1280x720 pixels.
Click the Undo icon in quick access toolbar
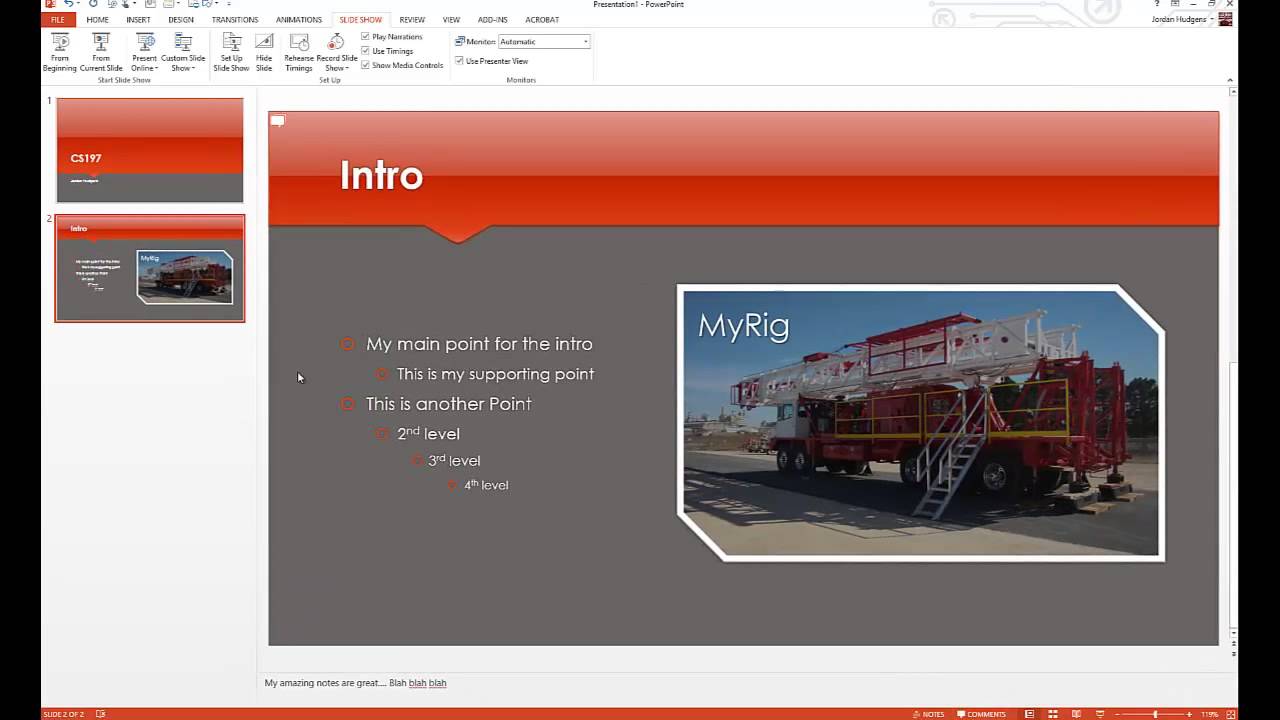(69, 4)
